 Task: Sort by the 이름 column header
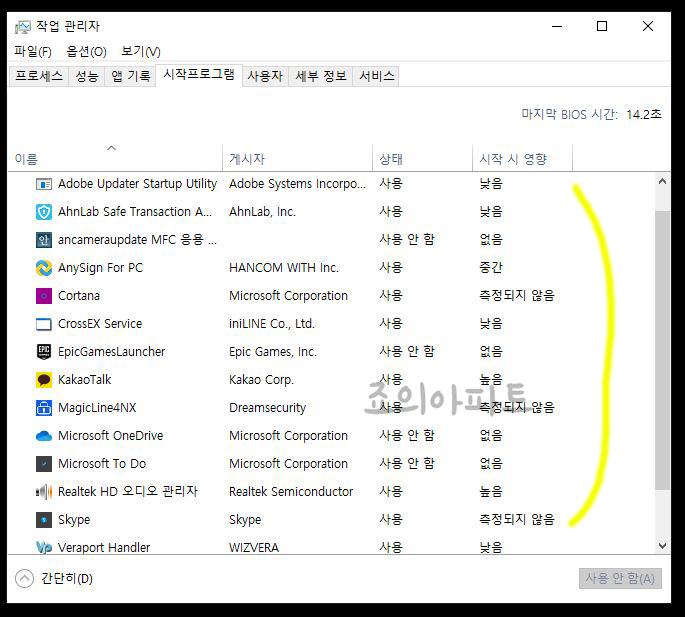pyautogui.click(x=115, y=159)
